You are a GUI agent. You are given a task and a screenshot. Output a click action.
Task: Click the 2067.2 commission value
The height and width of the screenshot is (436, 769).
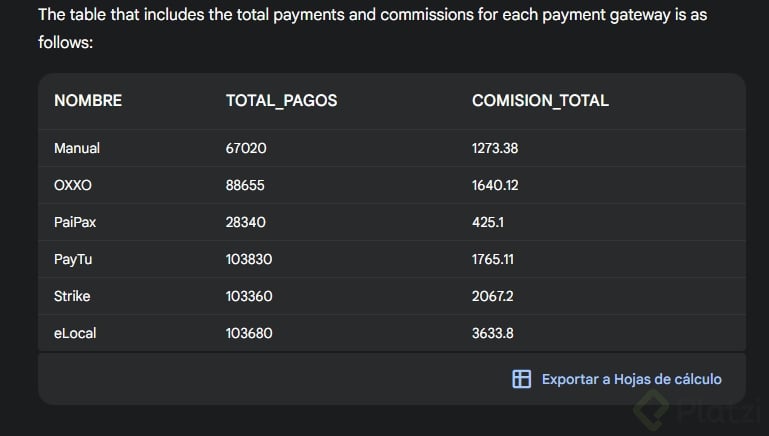[492, 296]
